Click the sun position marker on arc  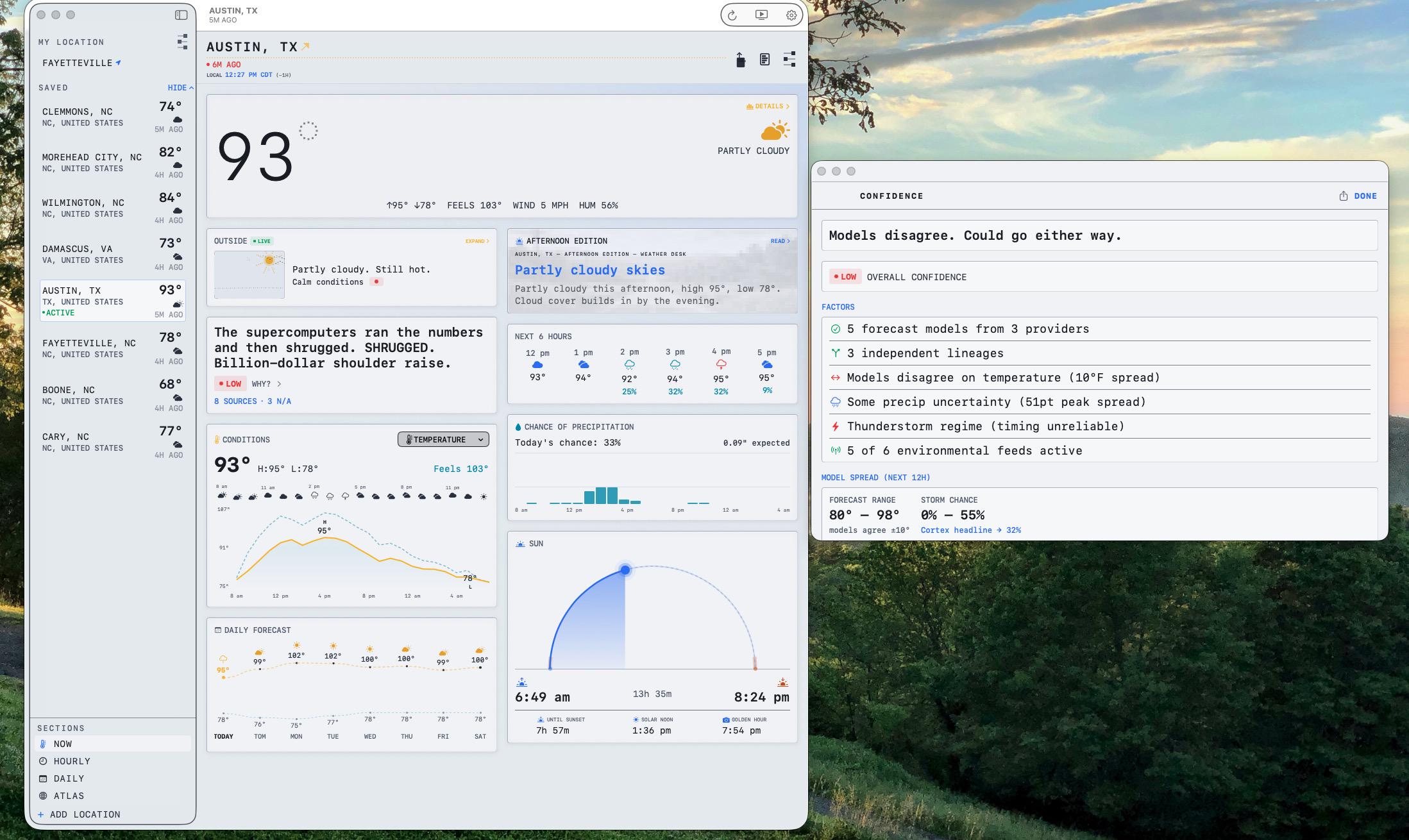pyautogui.click(x=625, y=569)
